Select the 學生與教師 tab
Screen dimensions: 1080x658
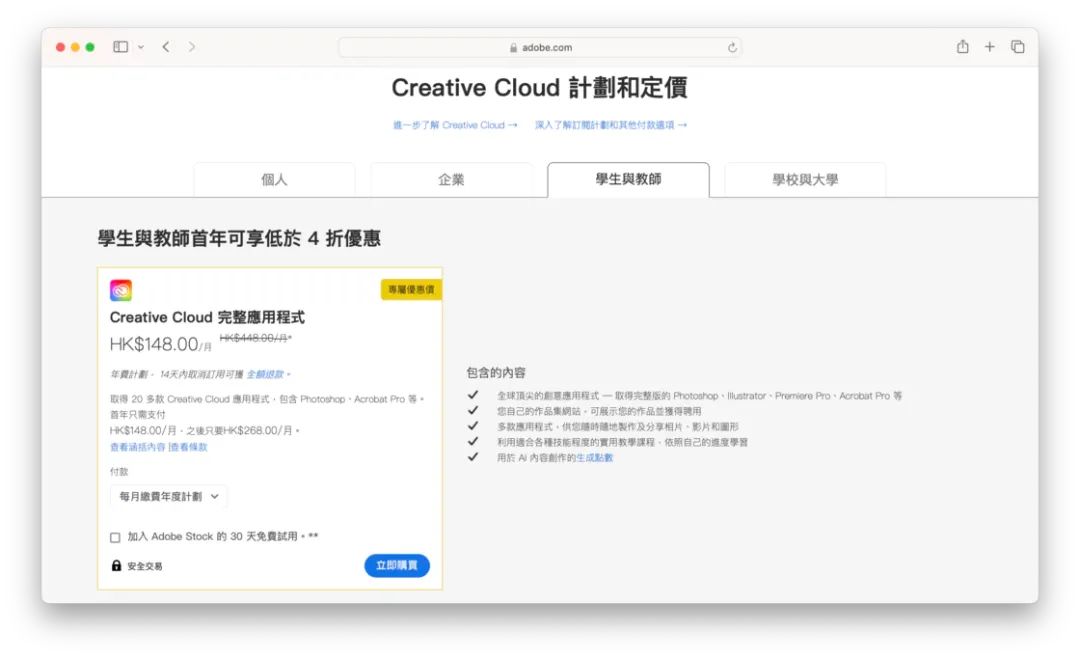628,180
